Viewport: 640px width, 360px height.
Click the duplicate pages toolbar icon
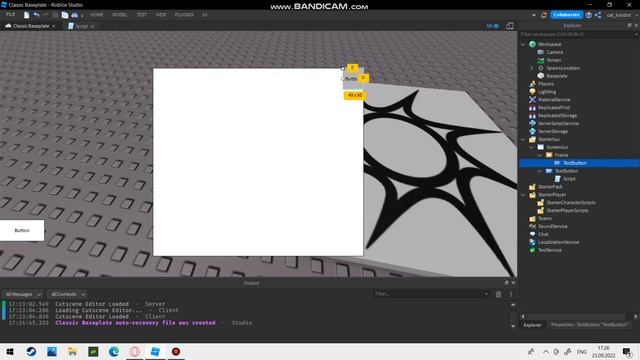pos(65,15)
